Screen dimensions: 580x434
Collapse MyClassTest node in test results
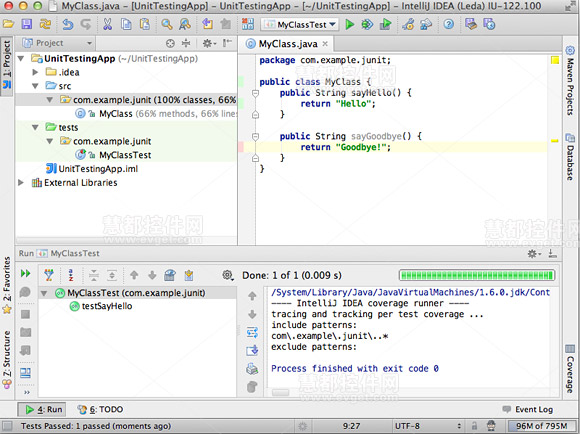44,293
